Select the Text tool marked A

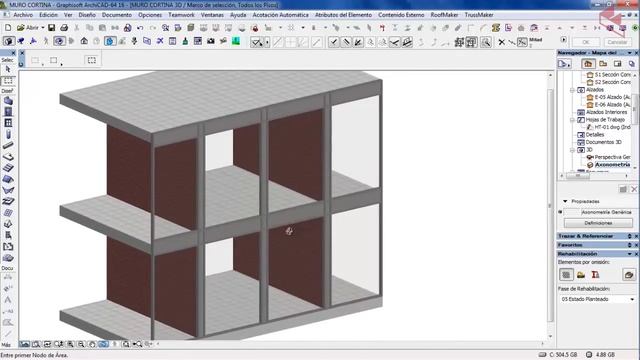8,300
